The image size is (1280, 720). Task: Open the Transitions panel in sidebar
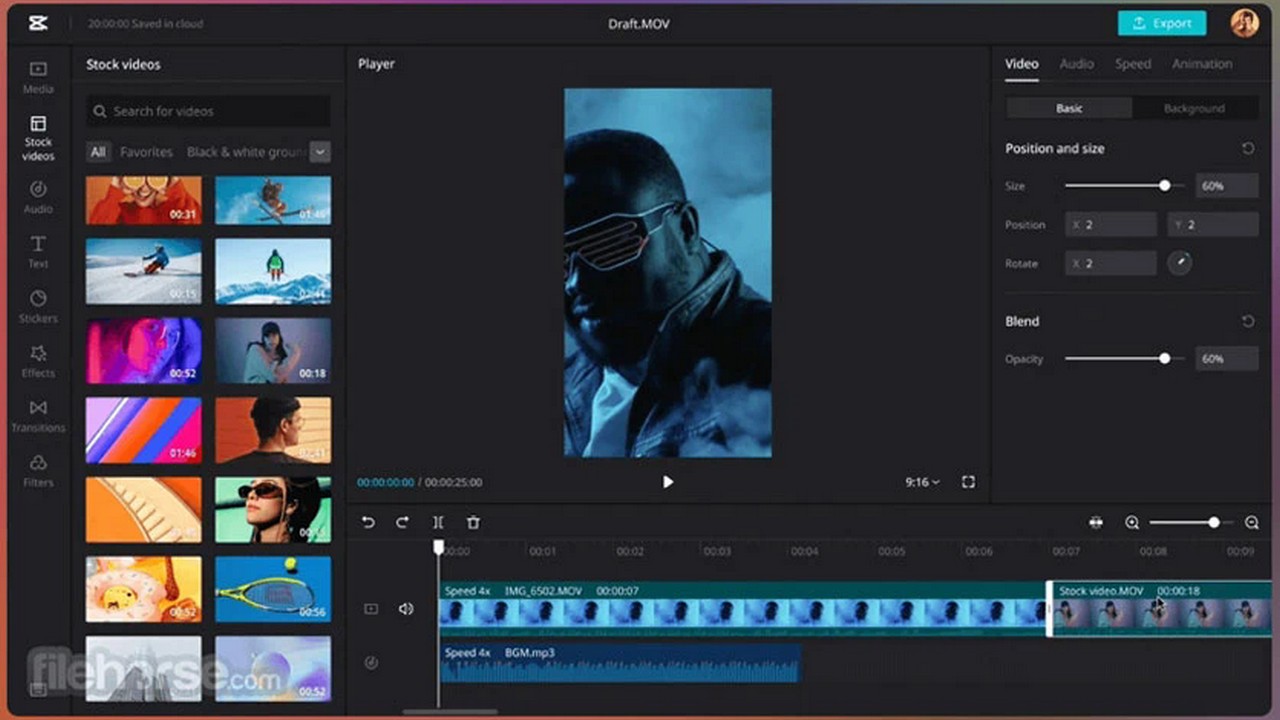tap(38, 415)
